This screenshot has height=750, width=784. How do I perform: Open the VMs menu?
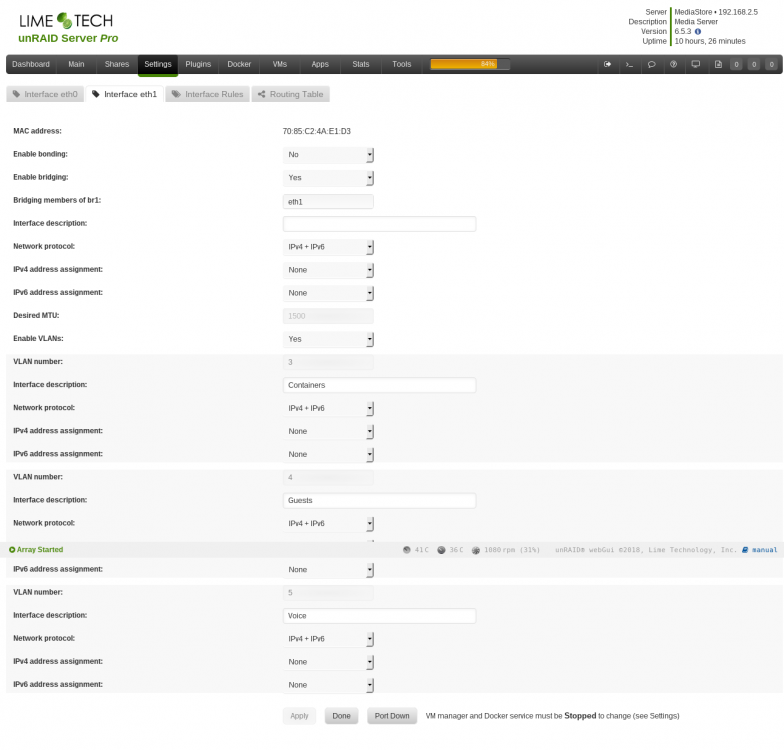coord(280,64)
